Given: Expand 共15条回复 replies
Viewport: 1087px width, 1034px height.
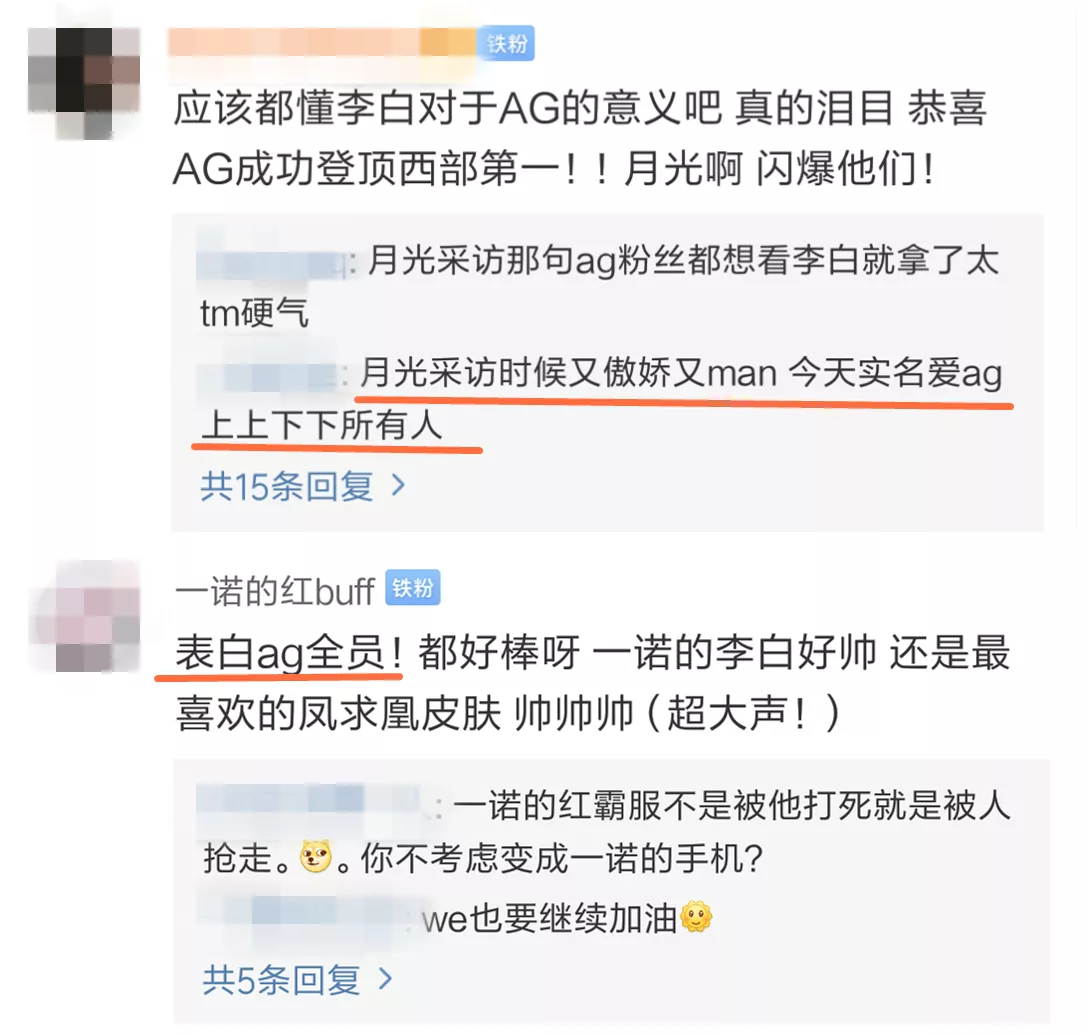Looking at the screenshot, I should tap(303, 486).
